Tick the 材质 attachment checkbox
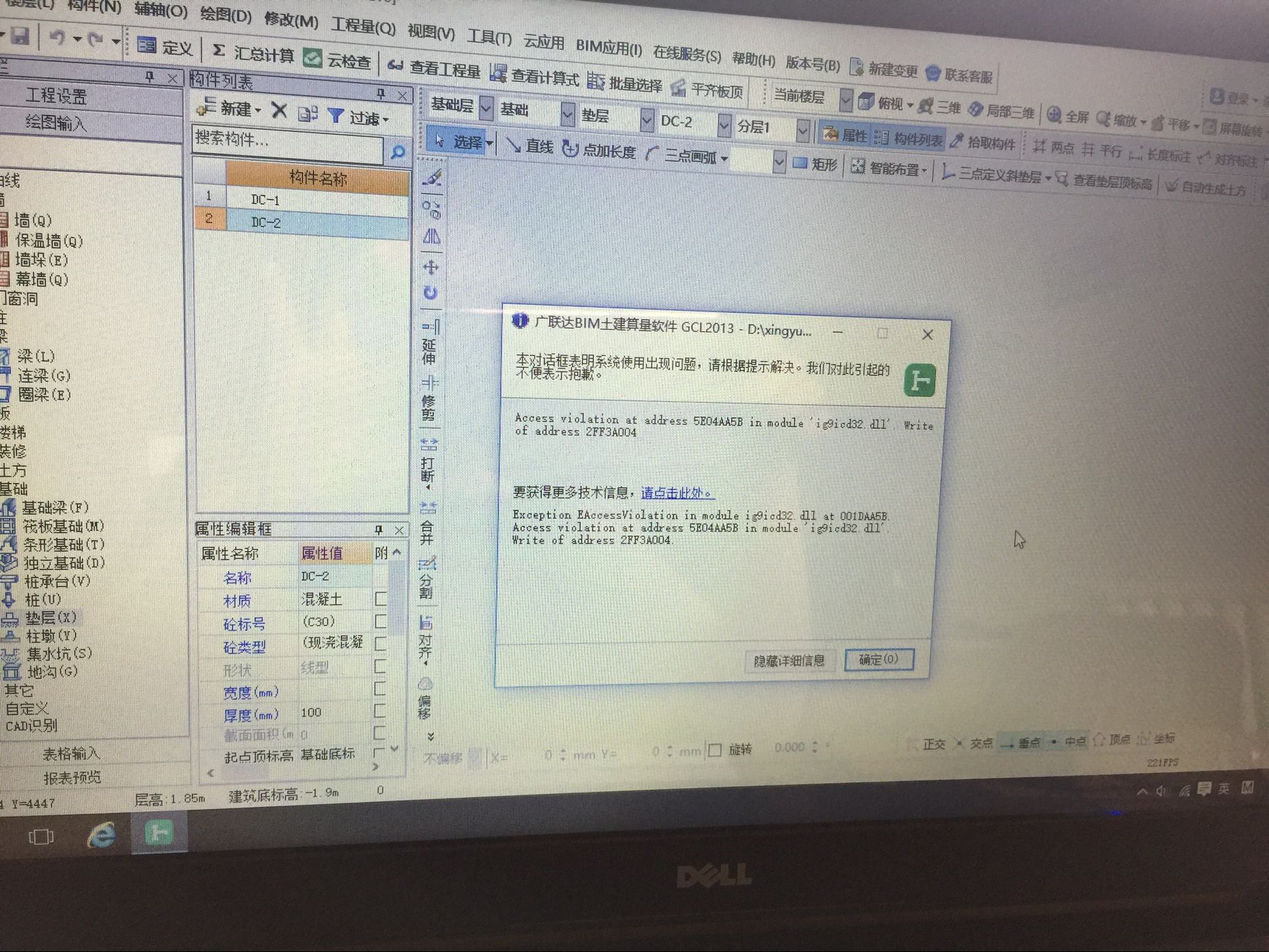The width and height of the screenshot is (1269, 952). coord(381,599)
